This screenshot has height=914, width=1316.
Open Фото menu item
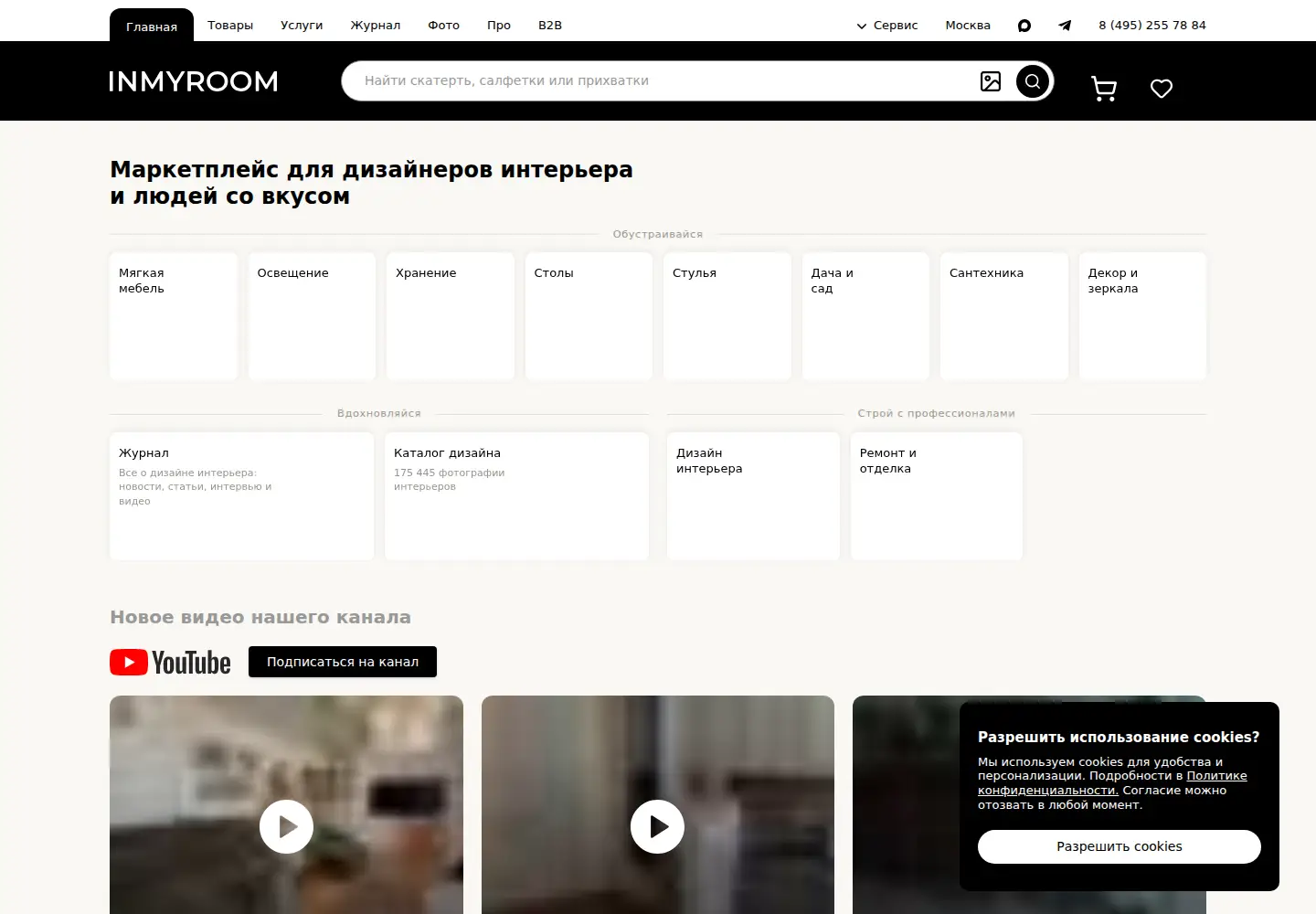pos(444,26)
